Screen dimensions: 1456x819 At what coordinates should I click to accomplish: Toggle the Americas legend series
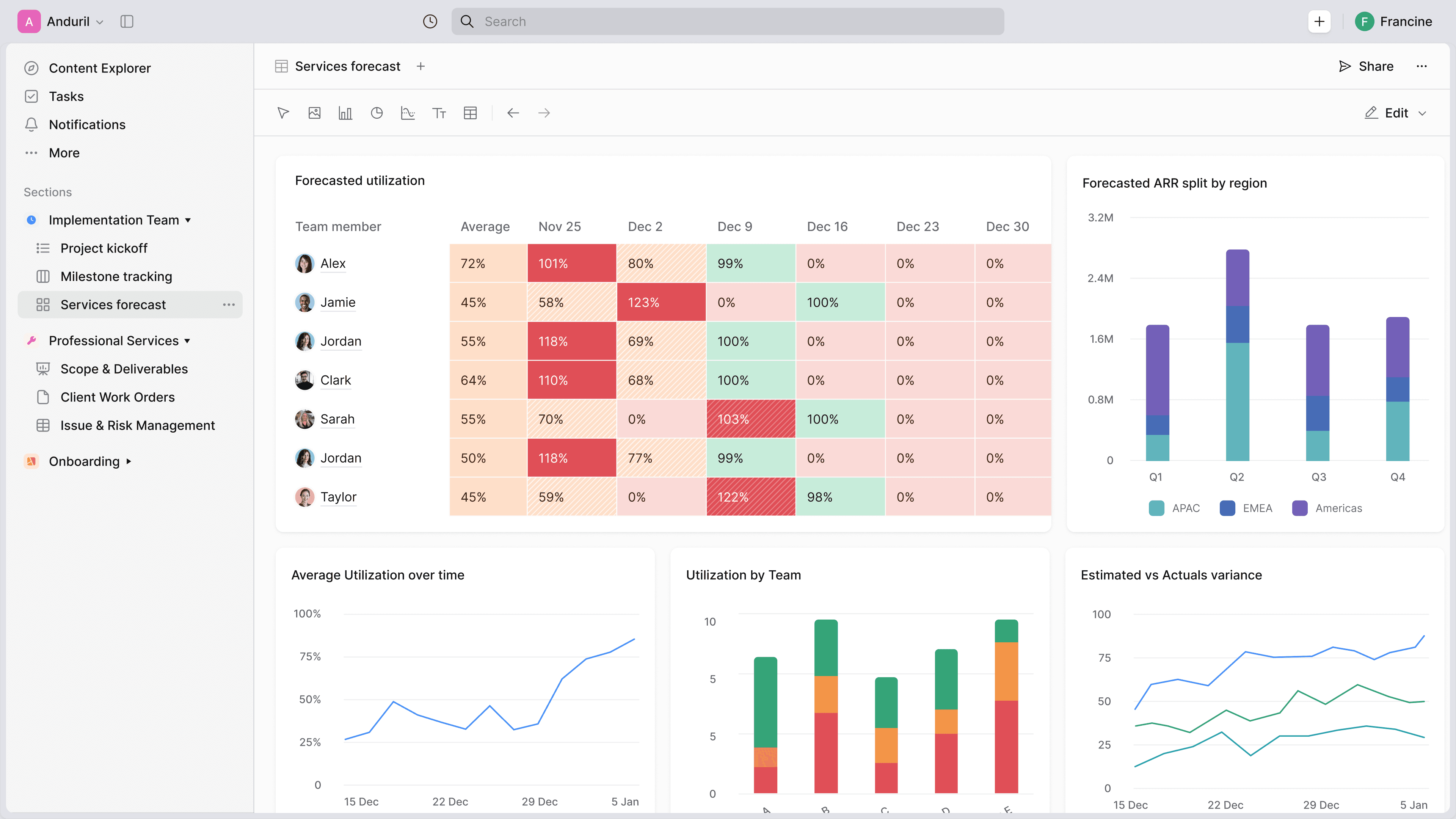coord(1338,508)
